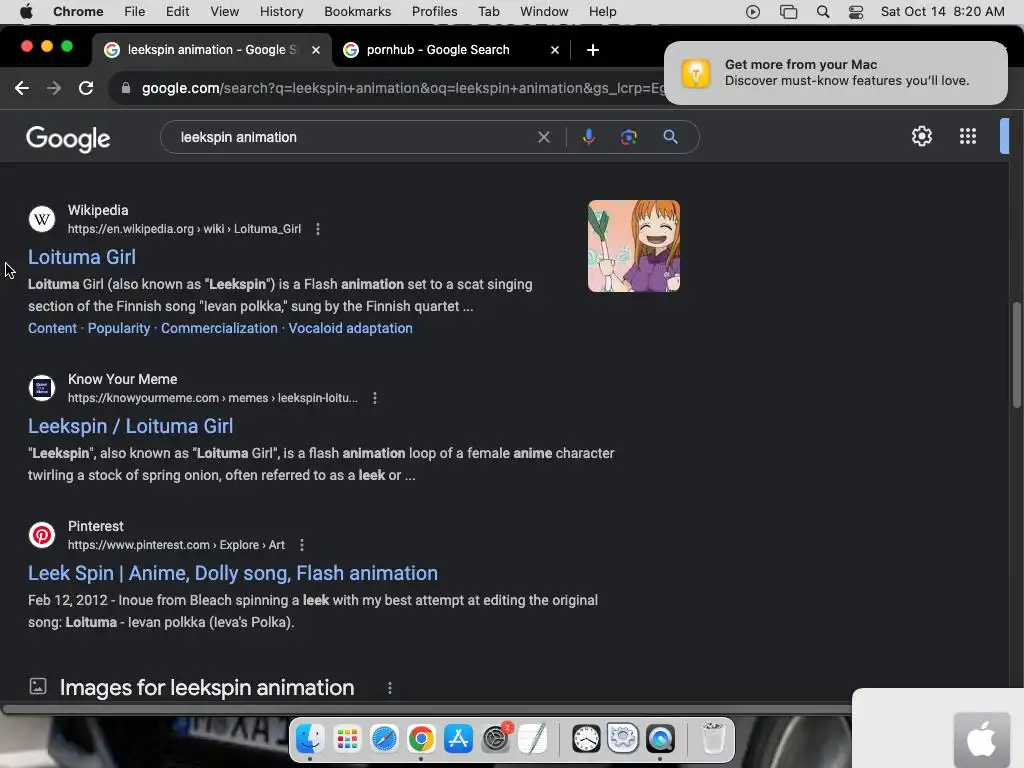Open the File menu

(135, 12)
